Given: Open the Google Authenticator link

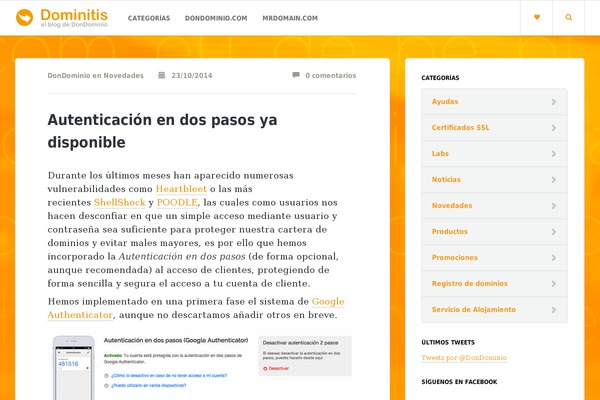Looking at the screenshot, I should [328, 302].
